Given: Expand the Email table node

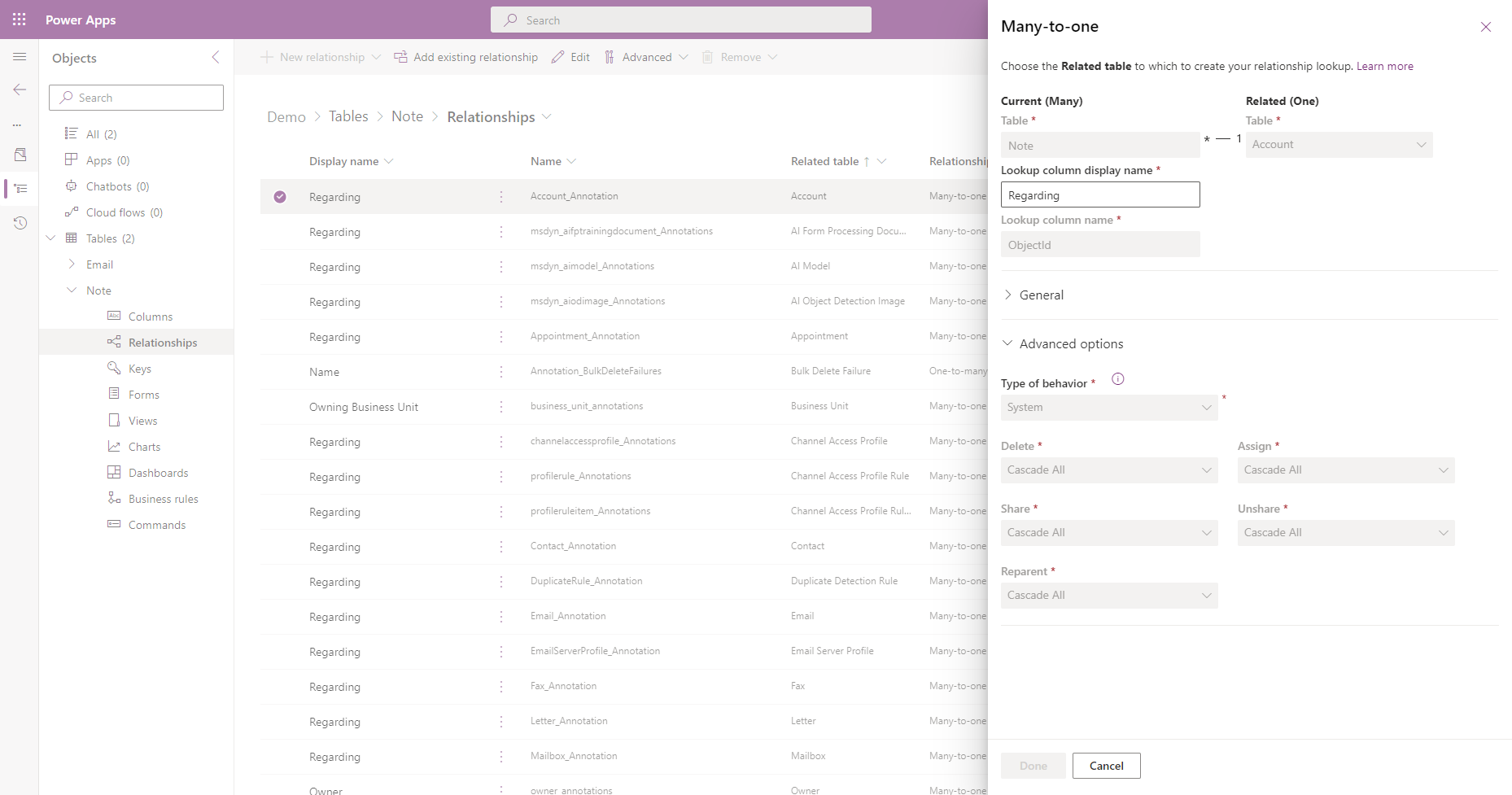Looking at the screenshot, I should pos(72,264).
